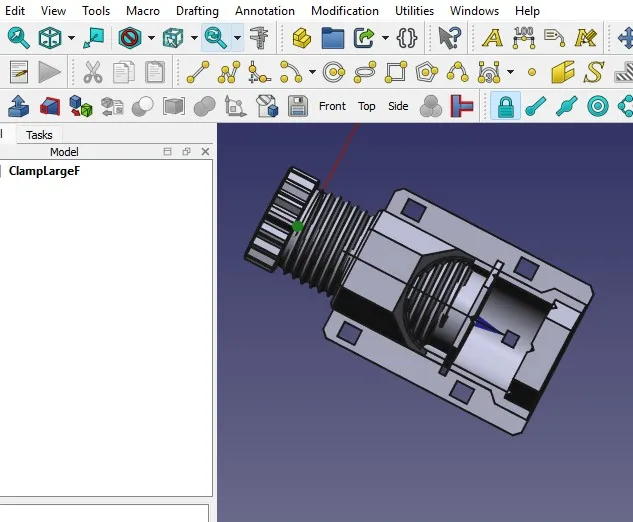This screenshot has width=633, height=522.
Task: Click the Cut scissors icon
Action: (x=92, y=72)
